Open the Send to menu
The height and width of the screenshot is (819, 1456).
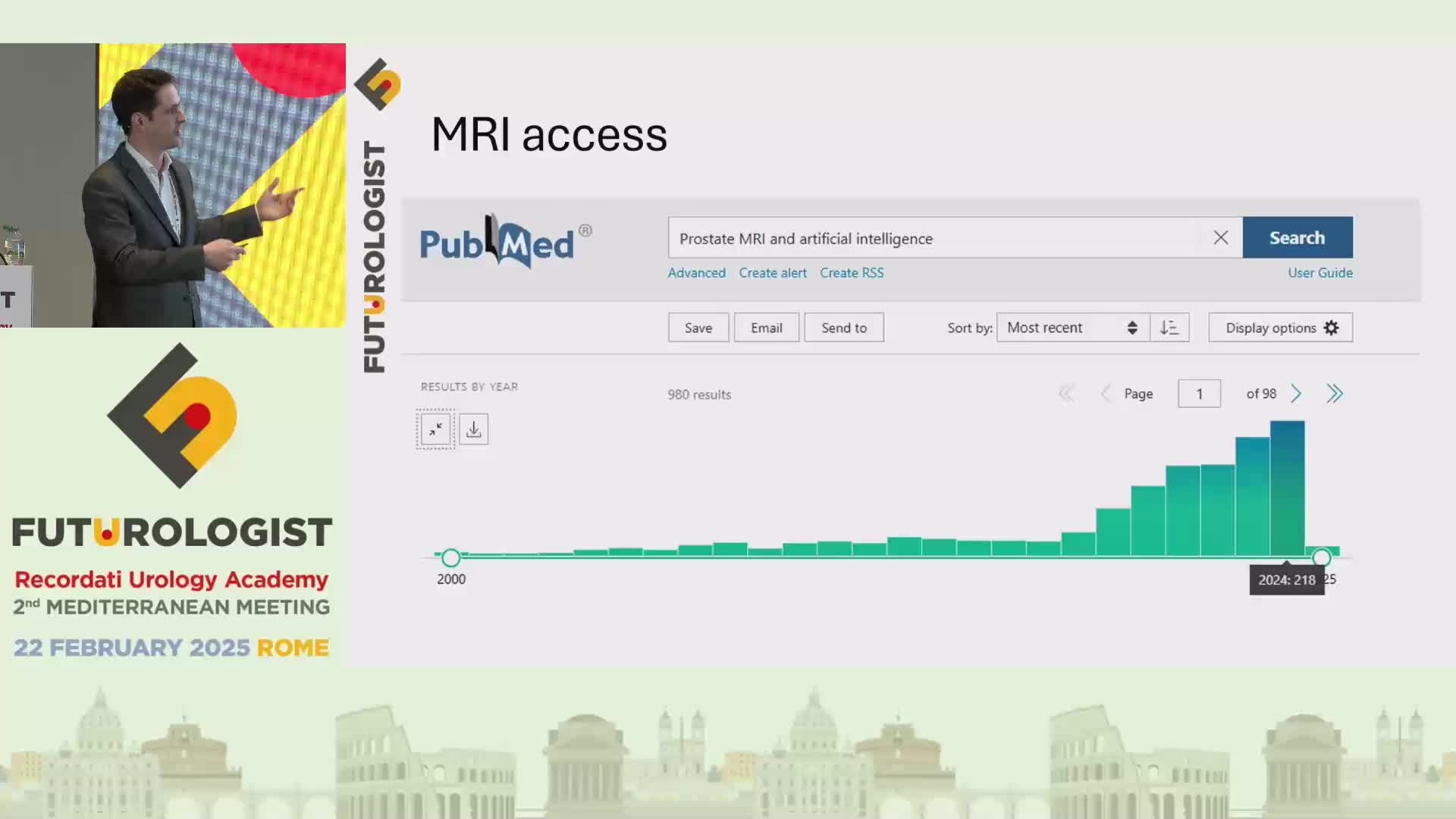[844, 328]
